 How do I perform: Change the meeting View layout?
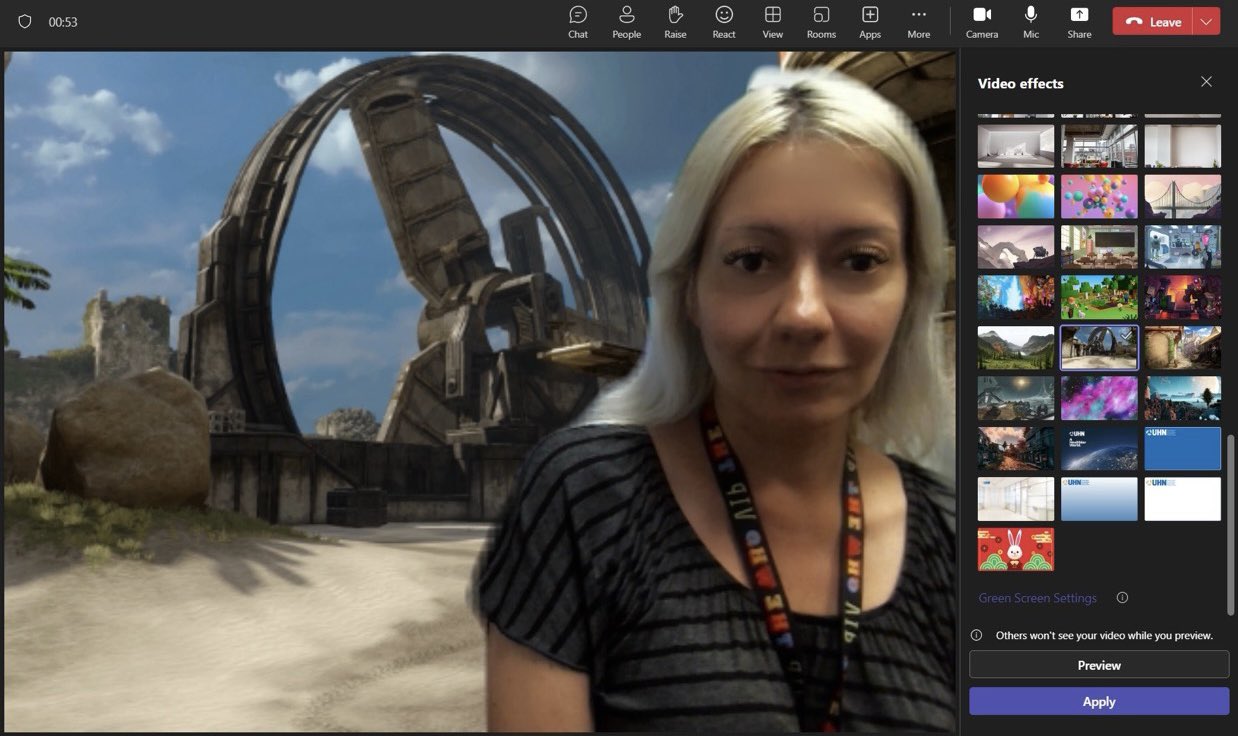[773, 21]
